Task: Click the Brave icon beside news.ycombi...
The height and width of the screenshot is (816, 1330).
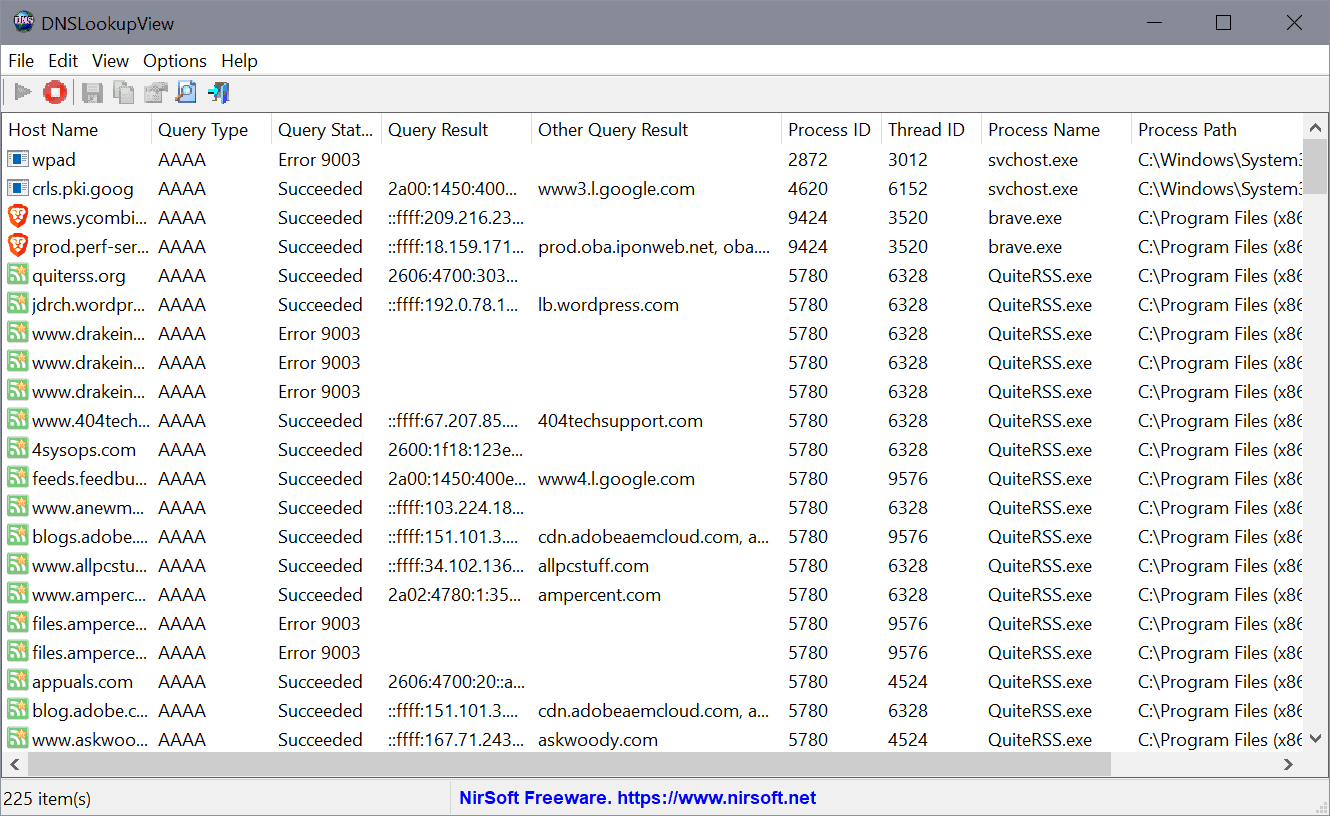Action: point(17,217)
